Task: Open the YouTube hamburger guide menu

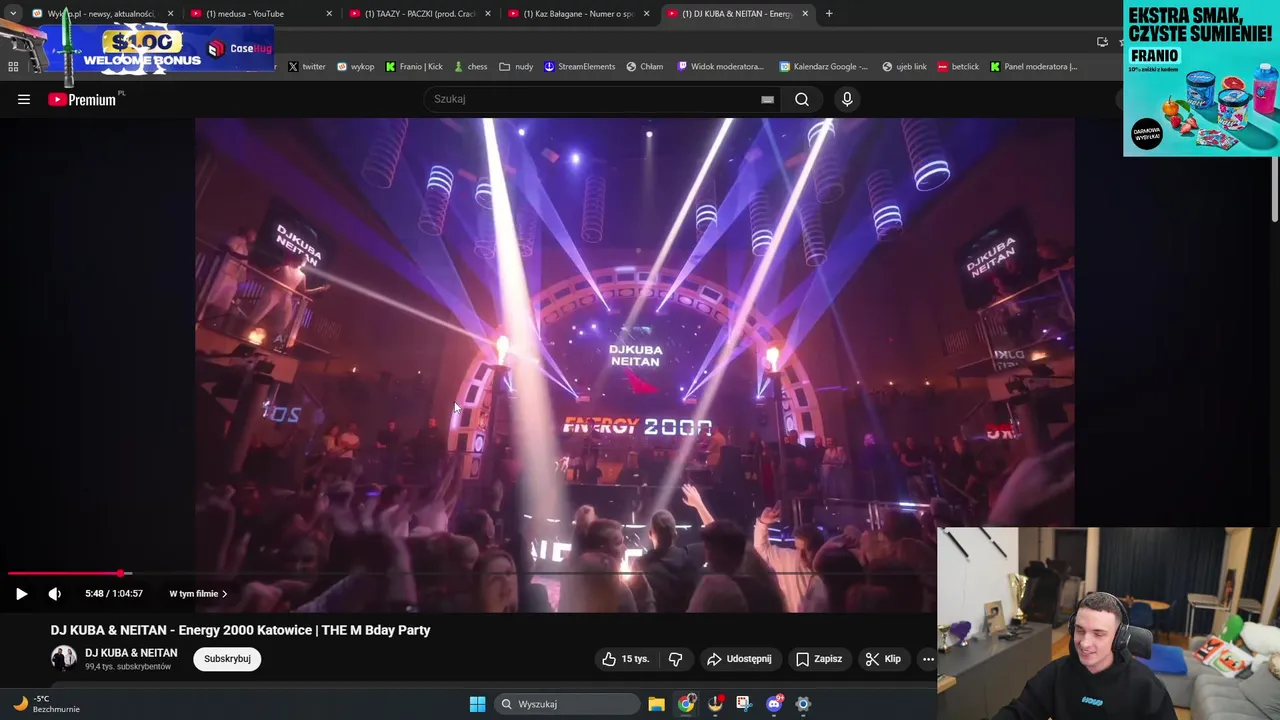Action: pos(24,99)
